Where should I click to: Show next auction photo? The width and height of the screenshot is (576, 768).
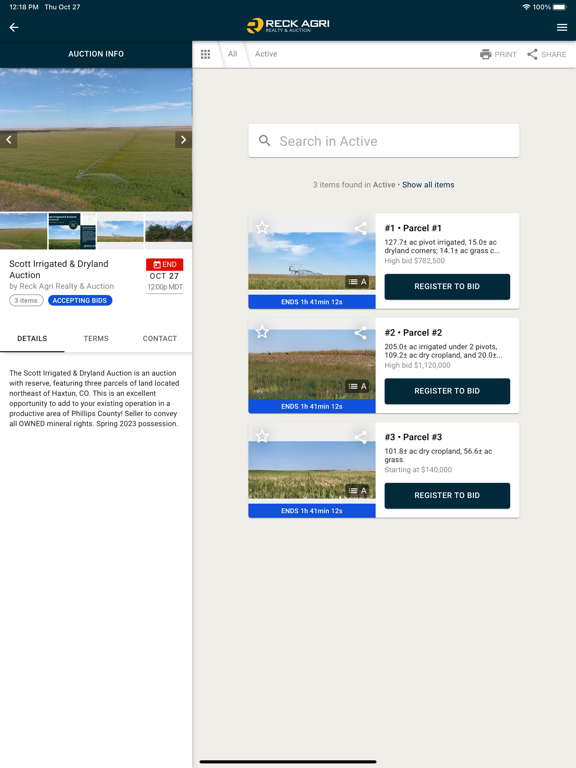pyautogui.click(x=183, y=140)
